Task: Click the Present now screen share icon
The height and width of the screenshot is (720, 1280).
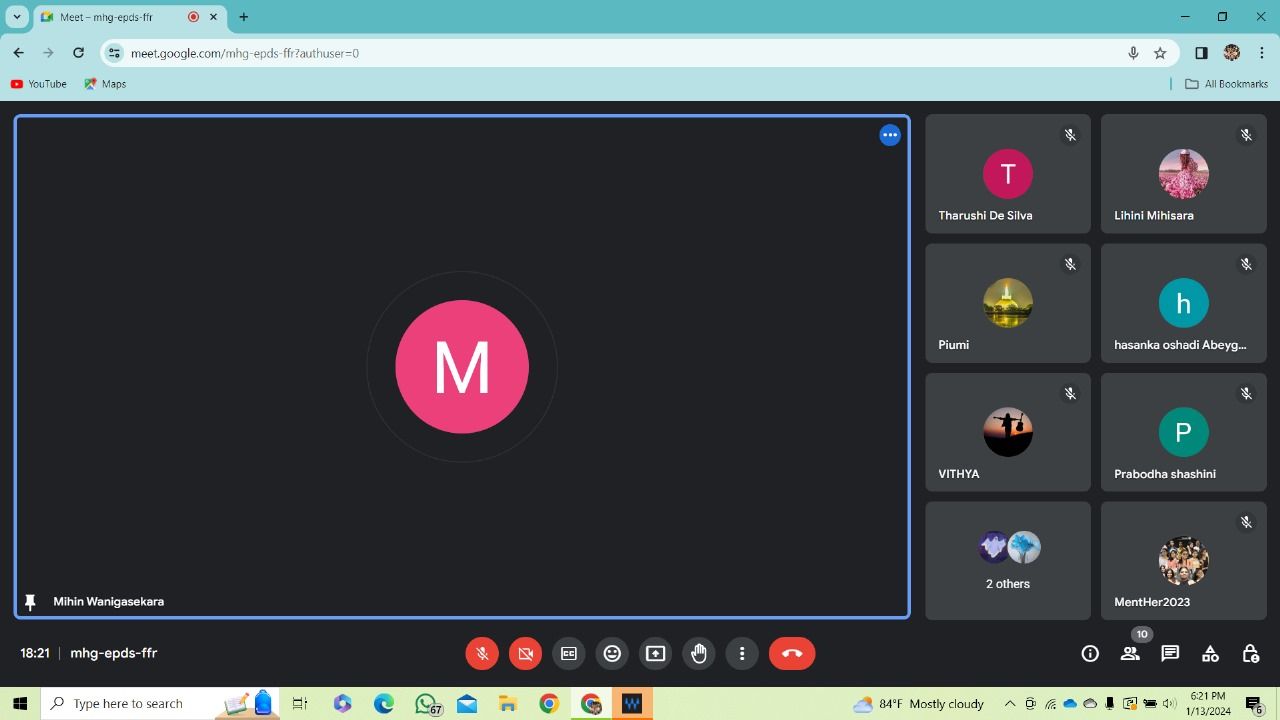Action: [655, 653]
